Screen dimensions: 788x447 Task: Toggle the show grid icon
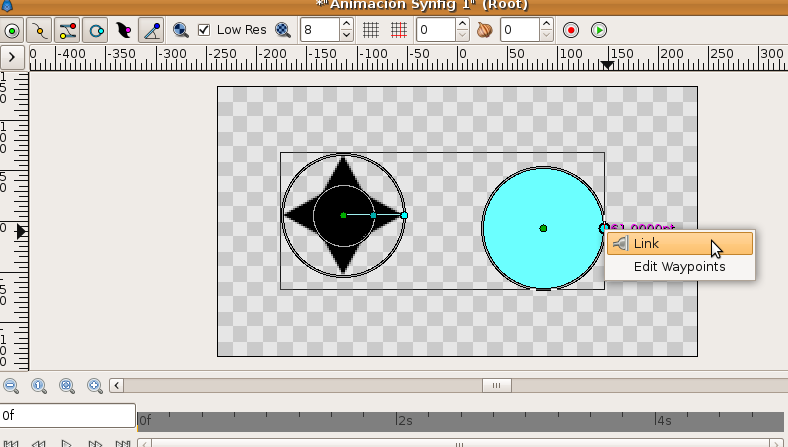pyautogui.click(x=371, y=30)
